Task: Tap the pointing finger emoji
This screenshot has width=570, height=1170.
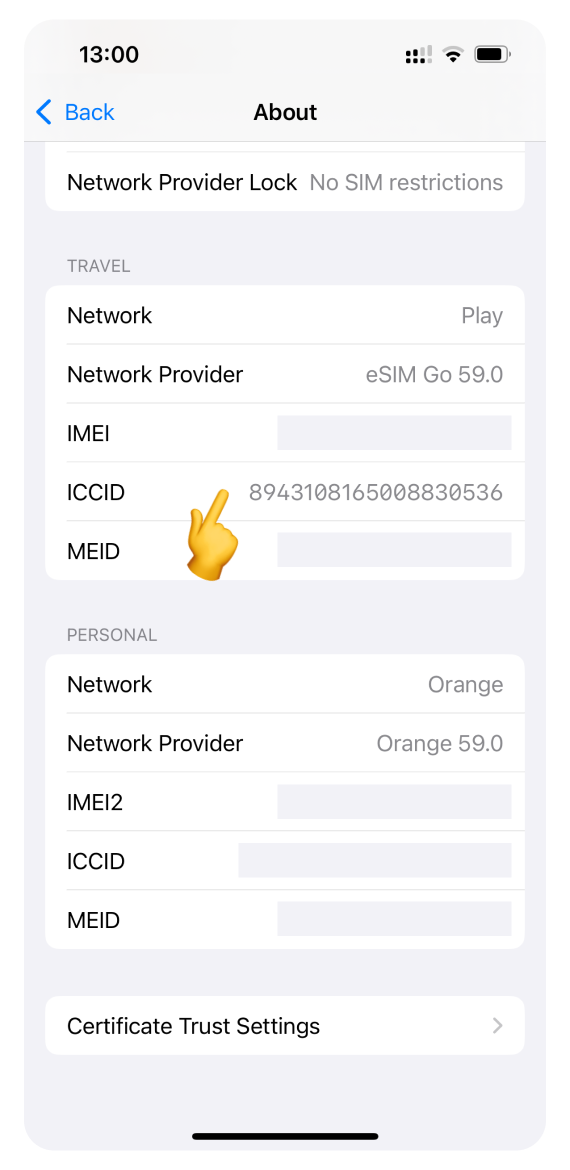Action: (213, 534)
